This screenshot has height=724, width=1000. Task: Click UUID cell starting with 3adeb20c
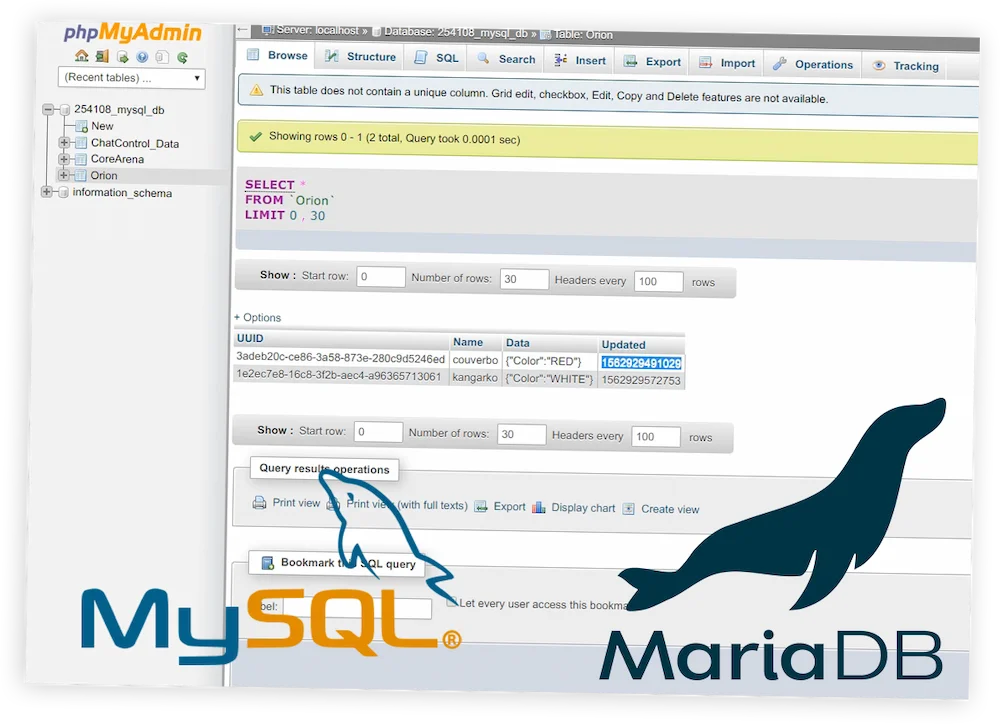point(341,358)
